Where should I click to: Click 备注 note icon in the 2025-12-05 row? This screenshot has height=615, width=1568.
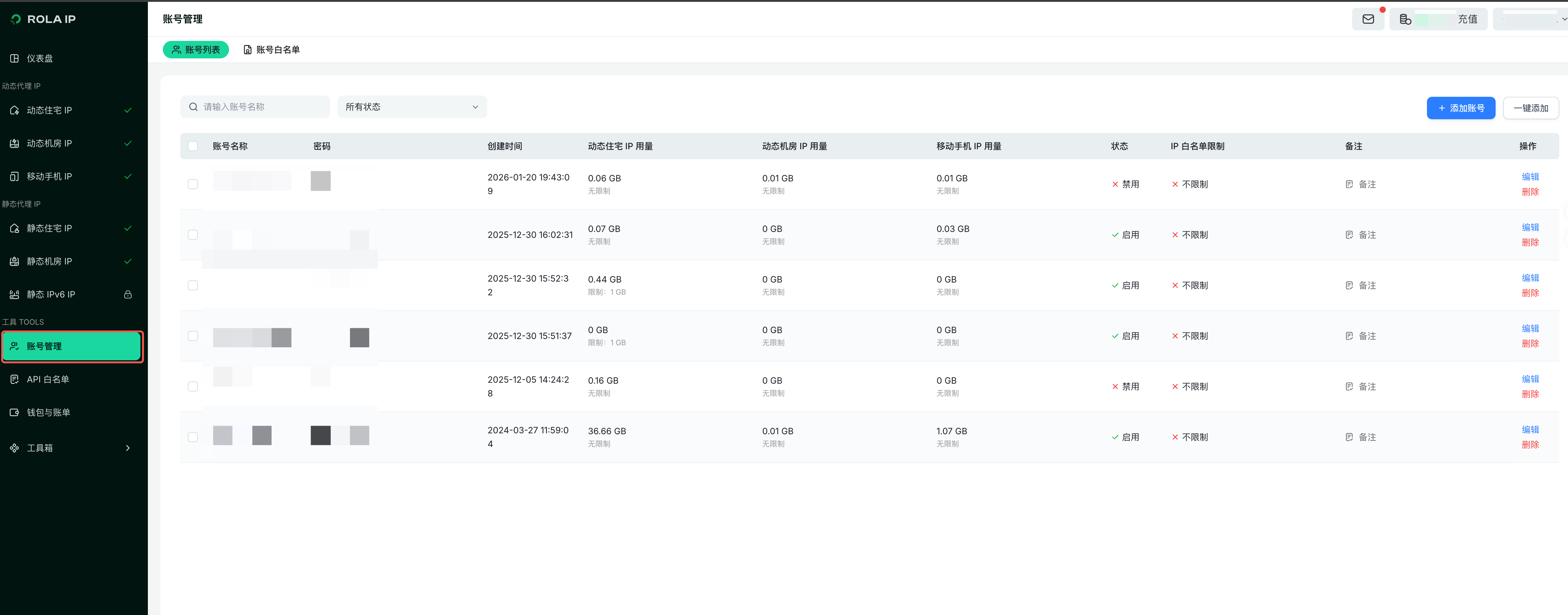point(1349,387)
